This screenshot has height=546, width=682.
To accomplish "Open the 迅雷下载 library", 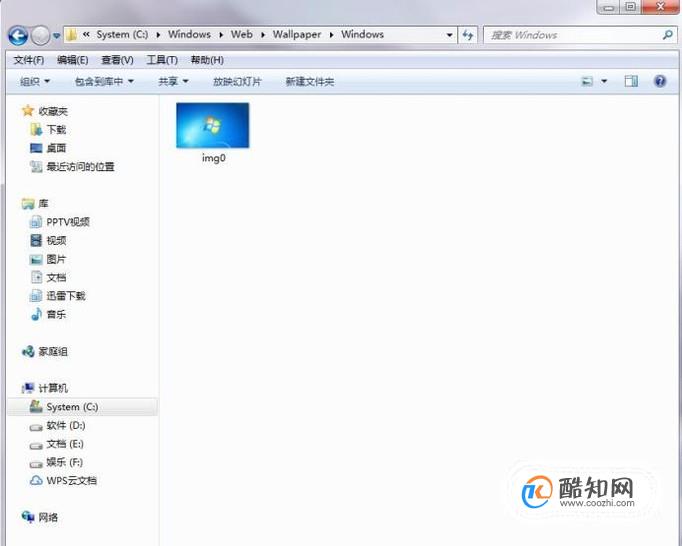I will (x=66, y=296).
